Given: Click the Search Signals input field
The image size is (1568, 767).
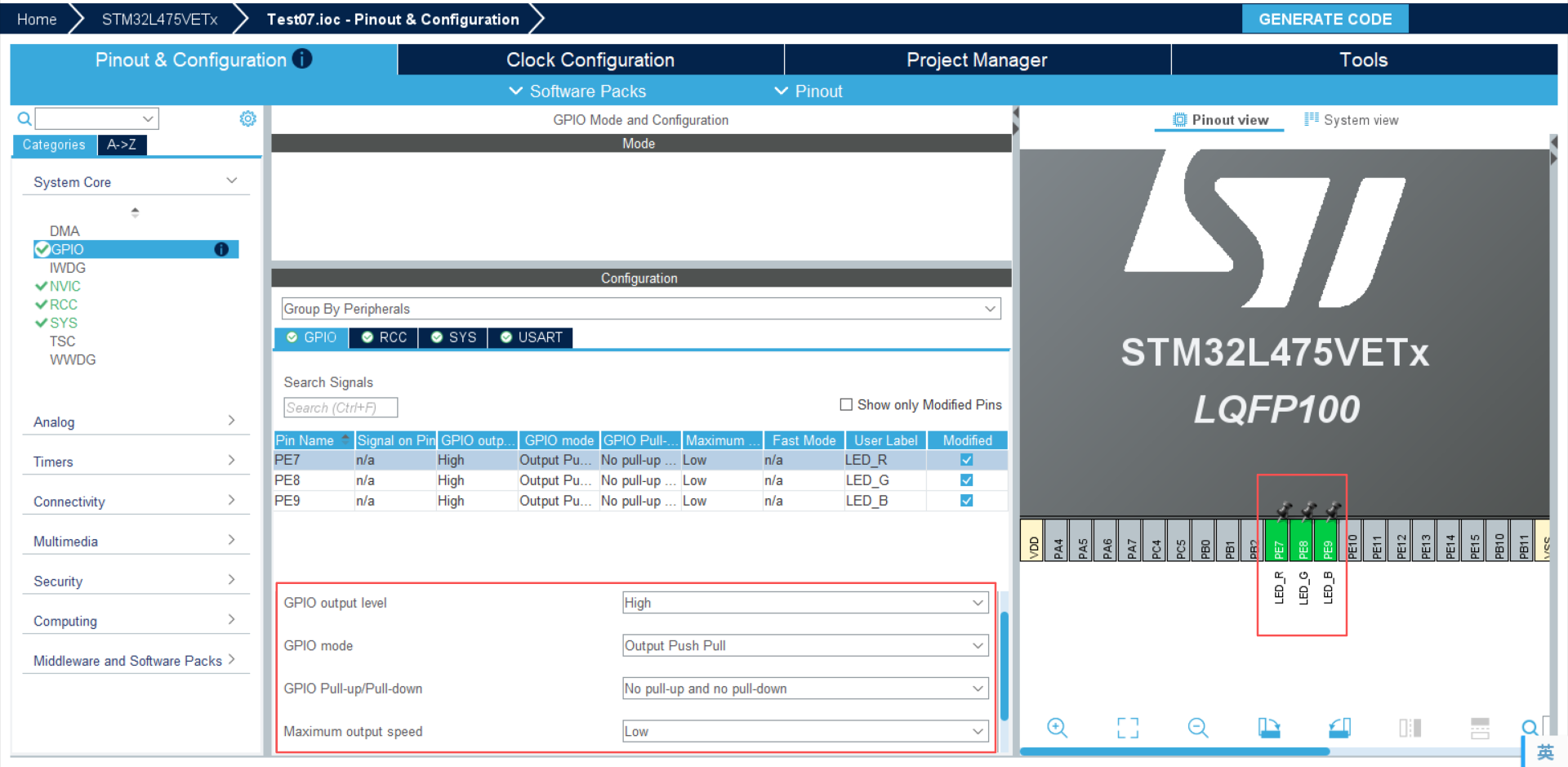Looking at the screenshot, I should point(341,408).
